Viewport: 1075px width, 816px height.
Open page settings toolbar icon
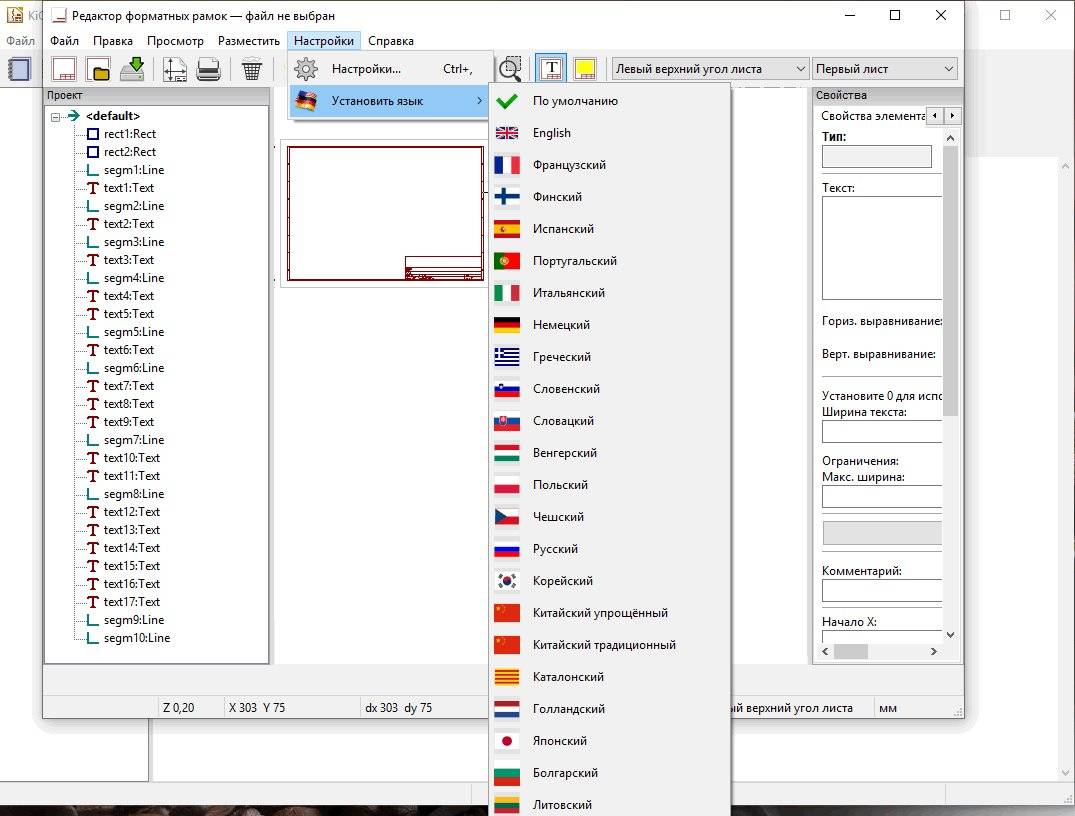point(174,69)
